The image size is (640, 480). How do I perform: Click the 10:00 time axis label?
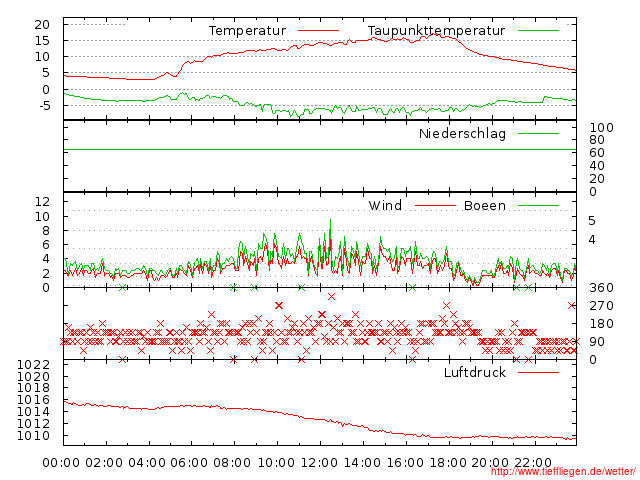click(x=276, y=463)
